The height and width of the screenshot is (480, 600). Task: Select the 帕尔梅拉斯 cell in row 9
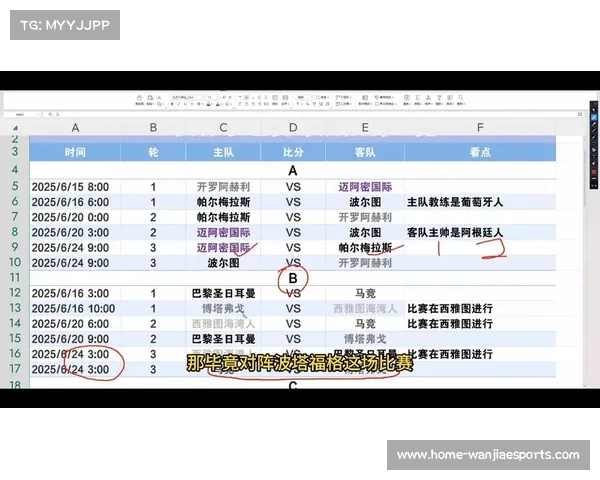tap(365, 248)
